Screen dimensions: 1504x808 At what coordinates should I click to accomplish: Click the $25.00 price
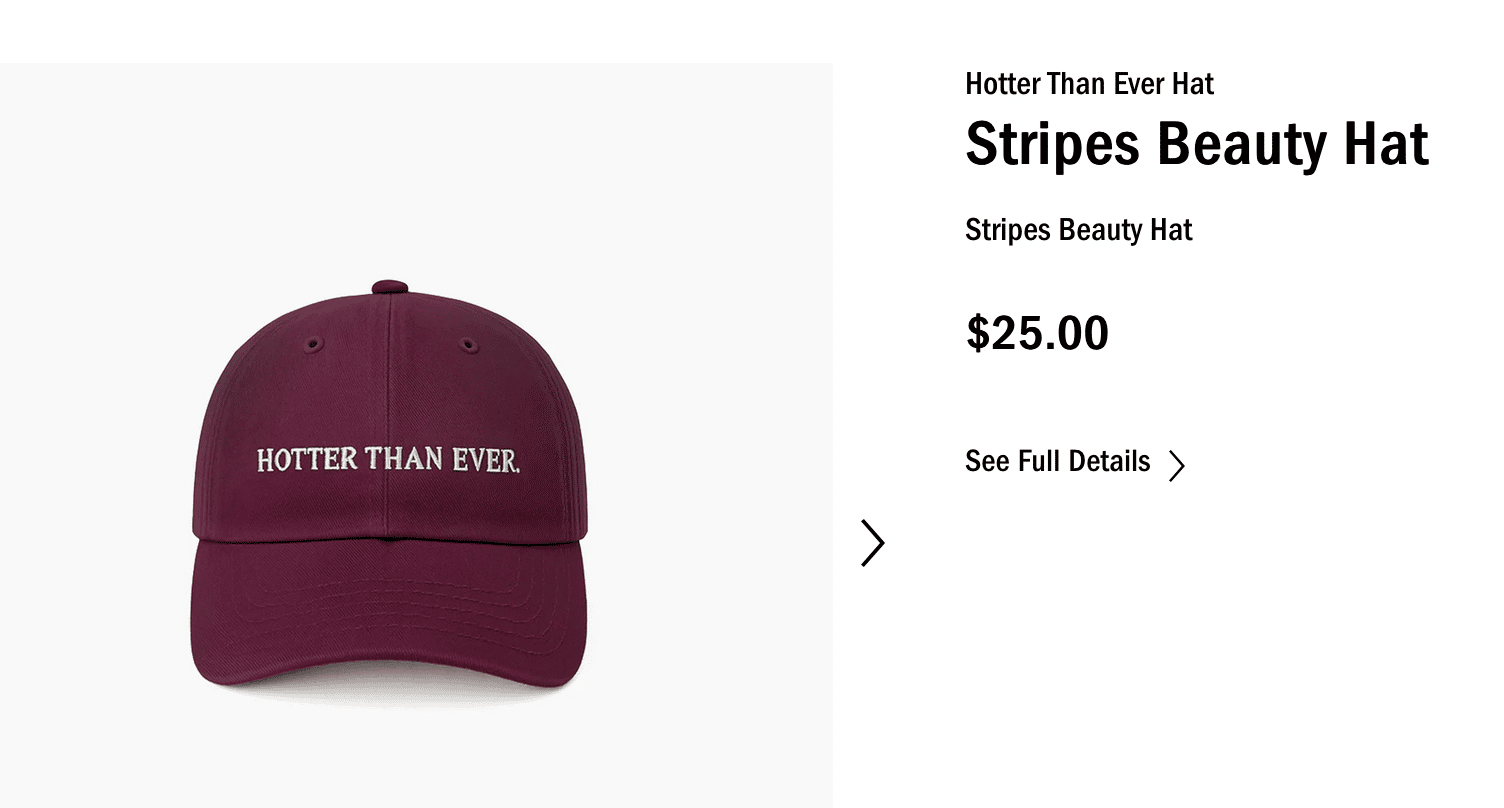click(x=1037, y=333)
